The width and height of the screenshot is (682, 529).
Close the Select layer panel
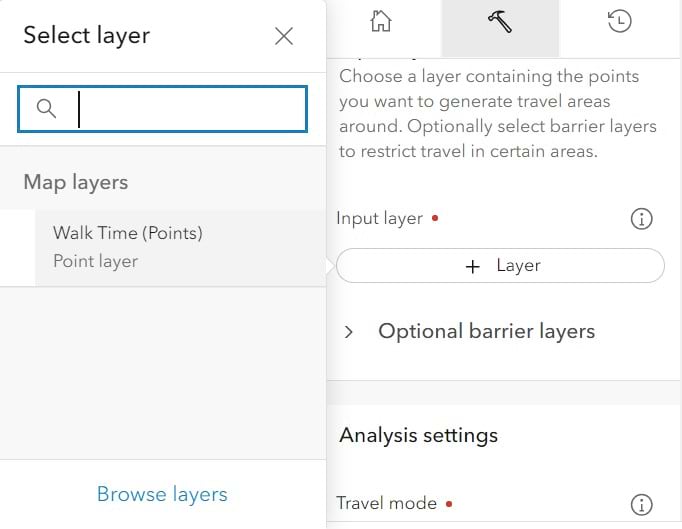tap(284, 36)
